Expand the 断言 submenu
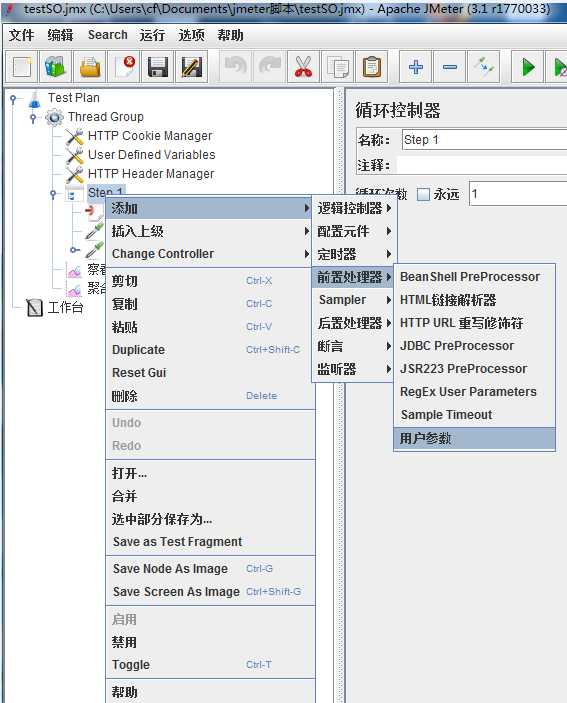Screen dimensions: 567x703 click(355, 346)
